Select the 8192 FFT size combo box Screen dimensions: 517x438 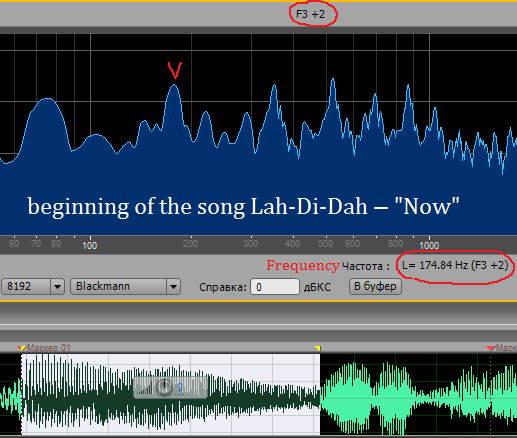tap(33, 287)
